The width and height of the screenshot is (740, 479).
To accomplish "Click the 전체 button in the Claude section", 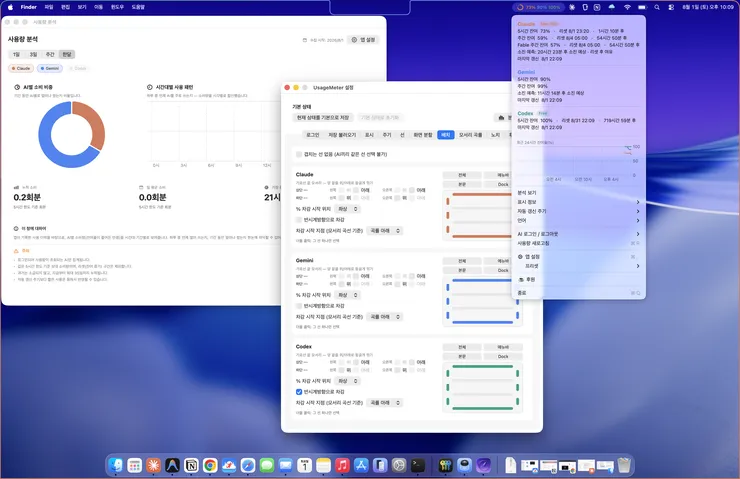I will (462, 175).
